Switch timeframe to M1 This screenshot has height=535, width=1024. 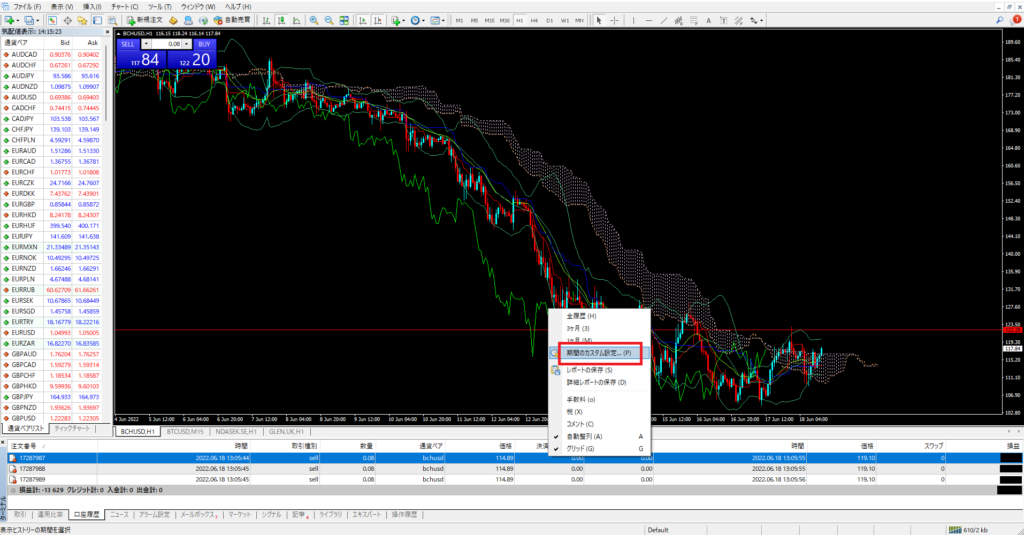[x=459, y=20]
